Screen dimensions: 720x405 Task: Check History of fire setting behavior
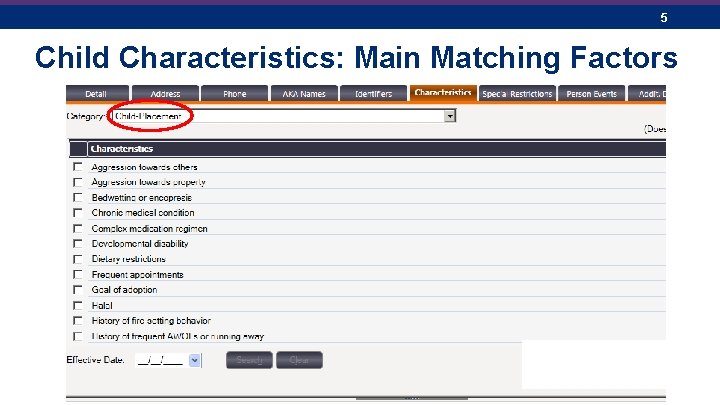(x=78, y=321)
